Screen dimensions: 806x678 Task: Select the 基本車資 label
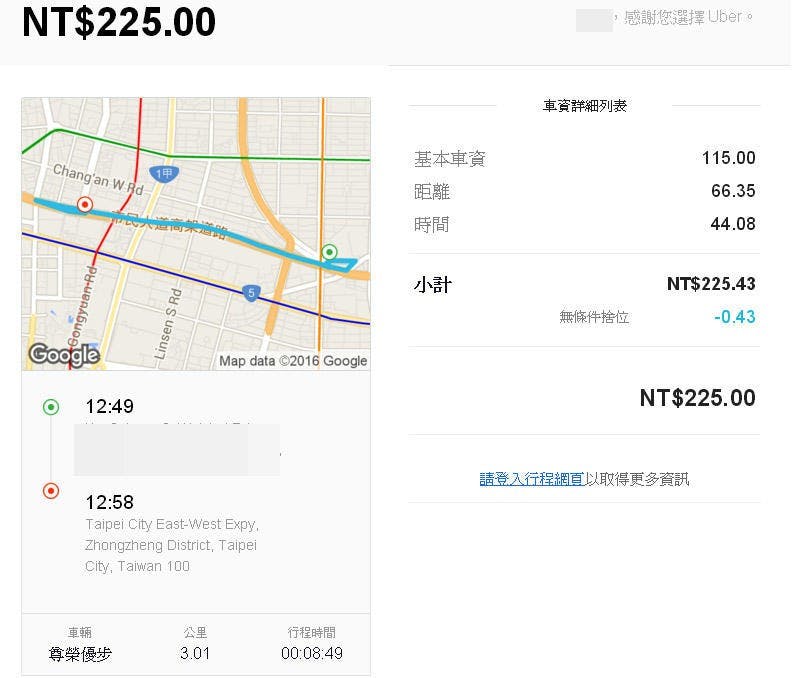point(450,158)
